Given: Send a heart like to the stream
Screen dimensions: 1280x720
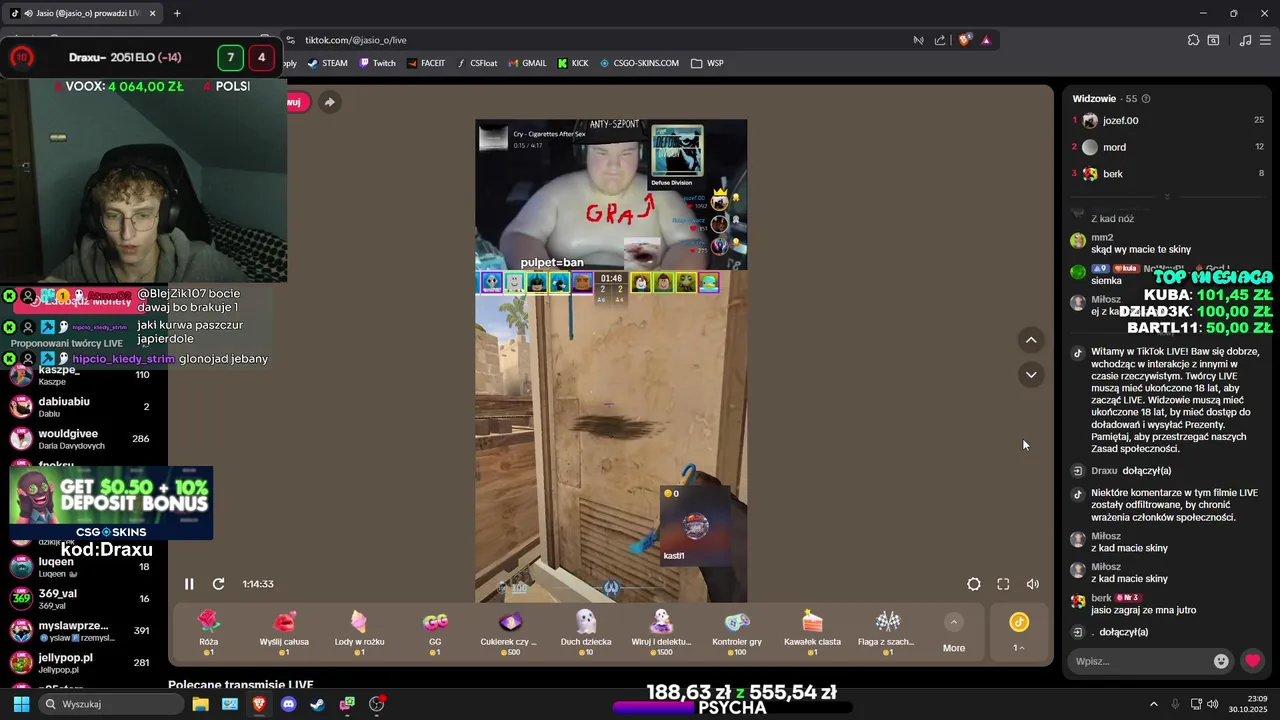Looking at the screenshot, I should [x=1252, y=661].
